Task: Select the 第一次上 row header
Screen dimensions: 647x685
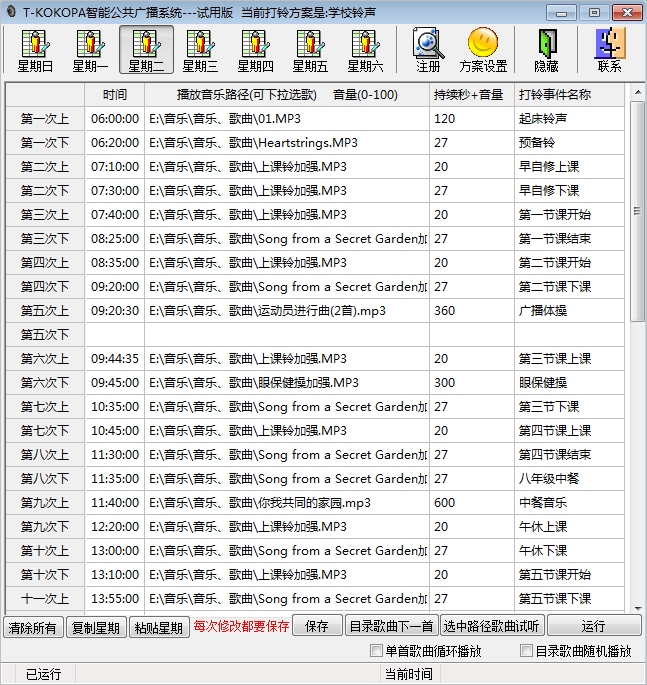Action: tap(45, 119)
